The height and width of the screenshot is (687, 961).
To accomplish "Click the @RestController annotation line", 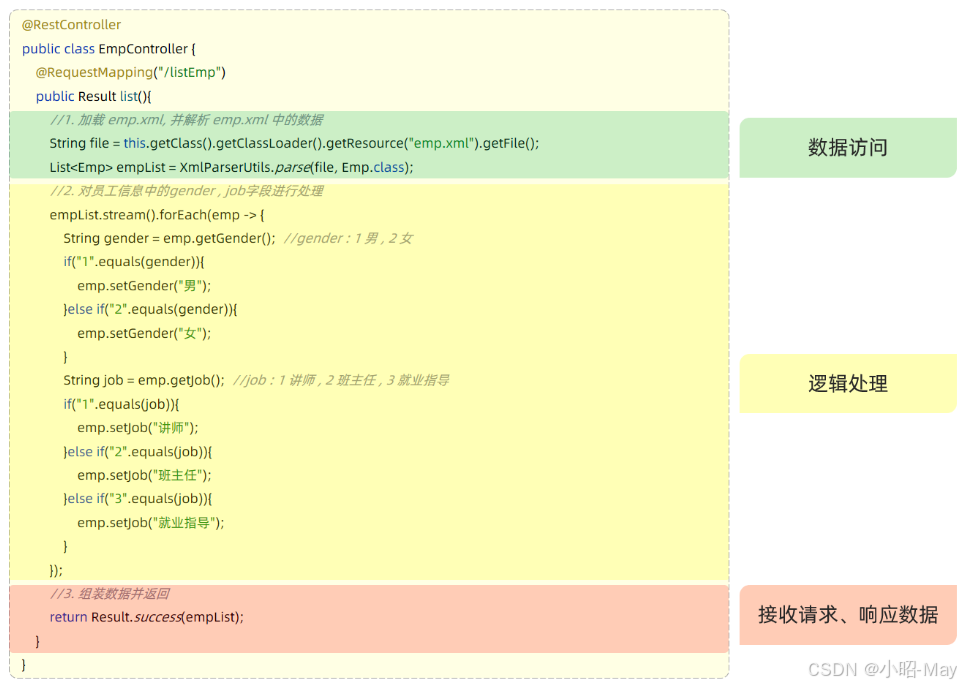I will pos(71,25).
